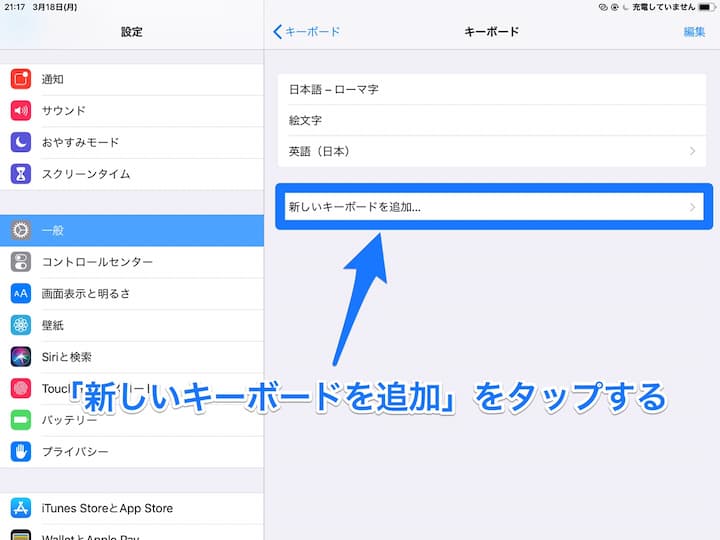This screenshot has width=720, height=540.
Task: Tap the 3月18日(月) date in status bar
Action: coord(55,7)
